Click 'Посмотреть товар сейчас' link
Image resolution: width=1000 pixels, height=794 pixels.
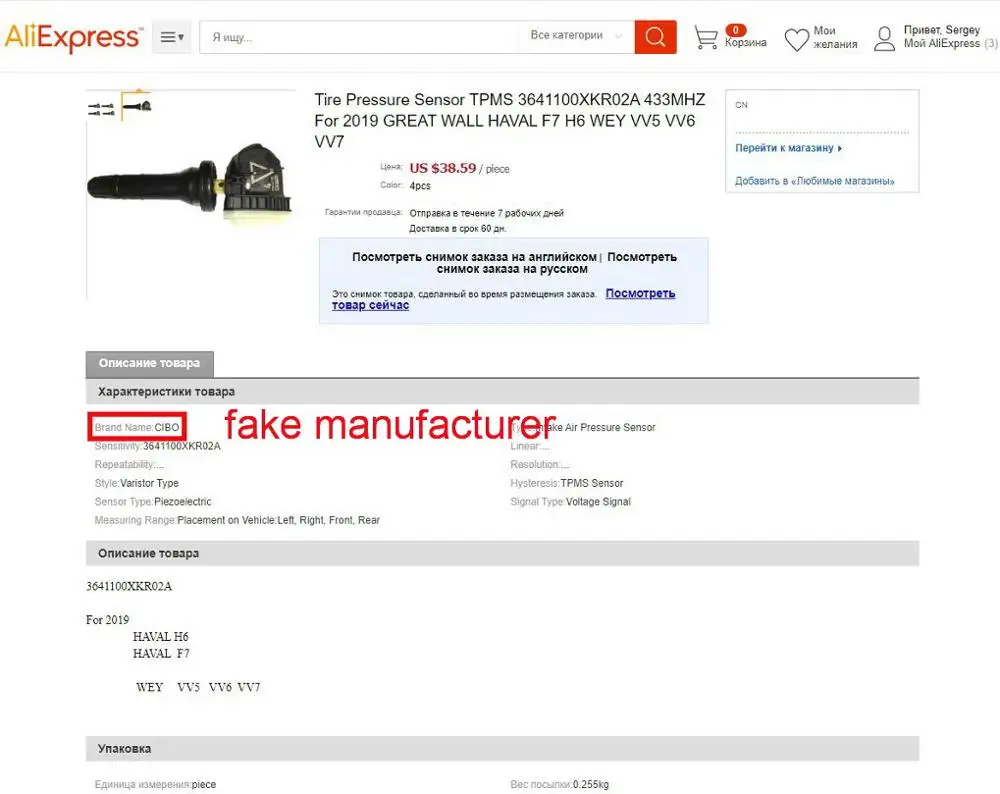coord(503,299)
